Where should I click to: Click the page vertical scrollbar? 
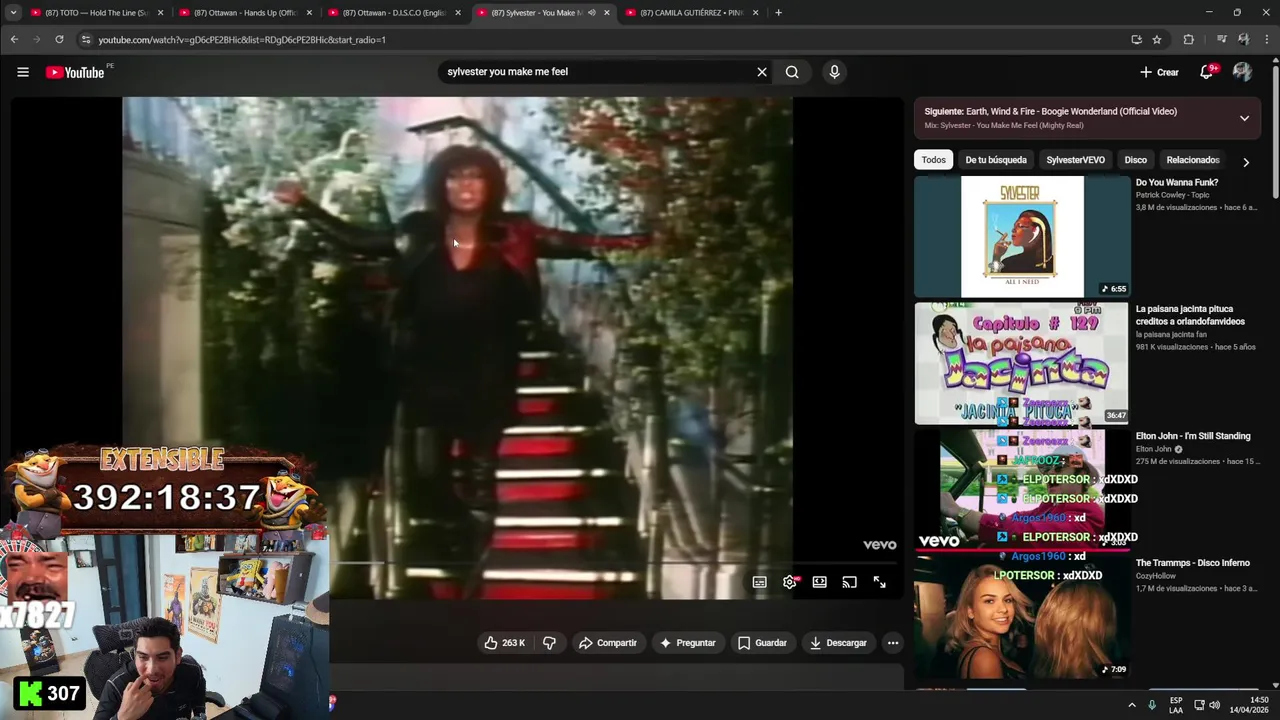tap(1275, 130)
